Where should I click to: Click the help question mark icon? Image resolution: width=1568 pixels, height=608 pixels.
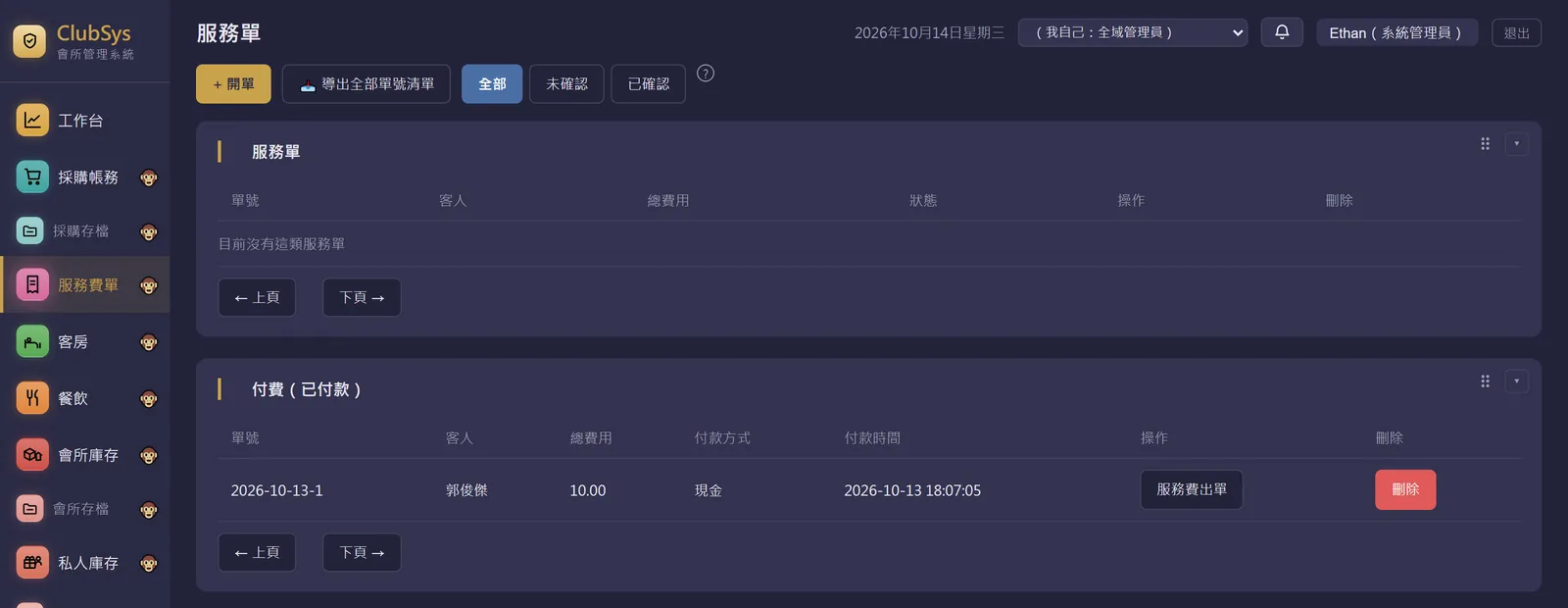coord(706,74)
